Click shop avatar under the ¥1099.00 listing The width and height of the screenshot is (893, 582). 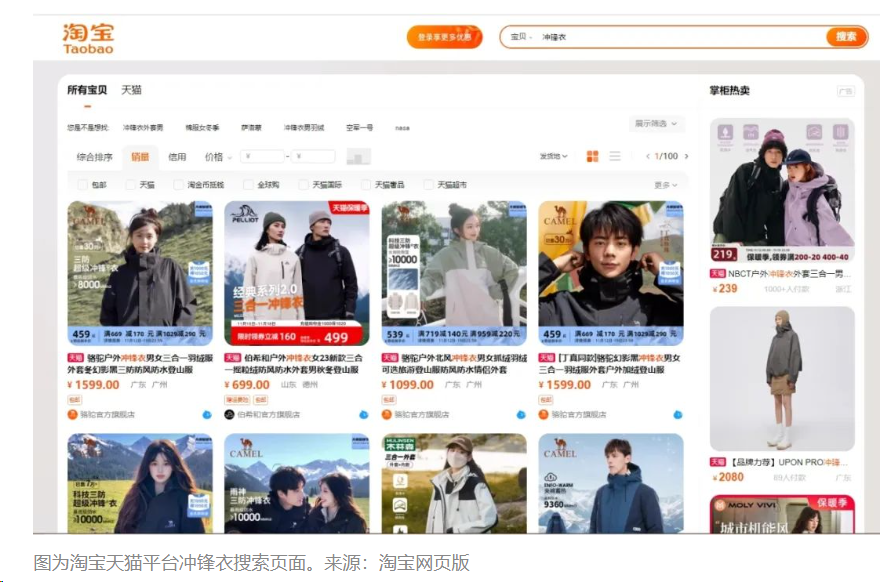(386, 415)
